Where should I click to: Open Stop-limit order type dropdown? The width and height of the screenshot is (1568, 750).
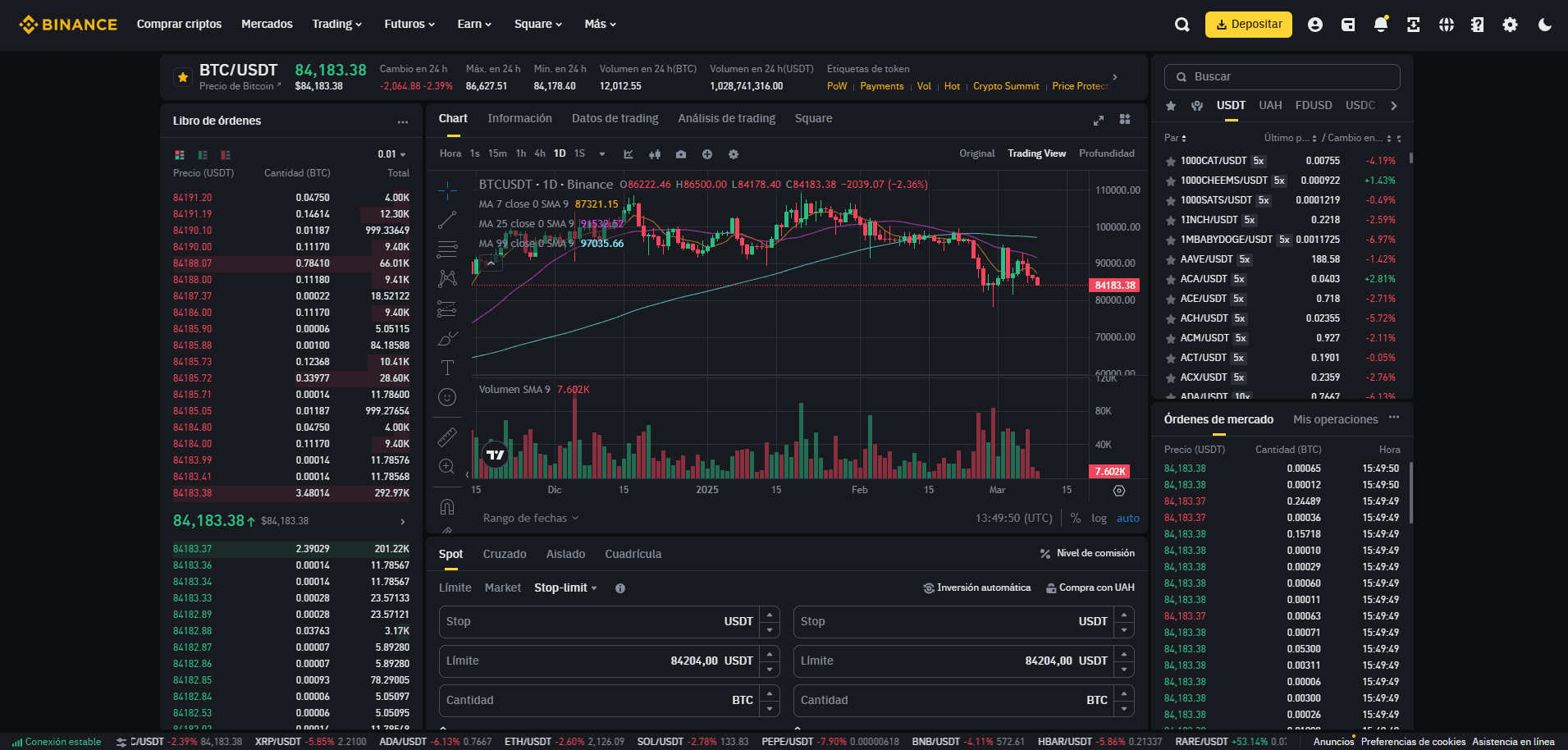click(565, 588)
